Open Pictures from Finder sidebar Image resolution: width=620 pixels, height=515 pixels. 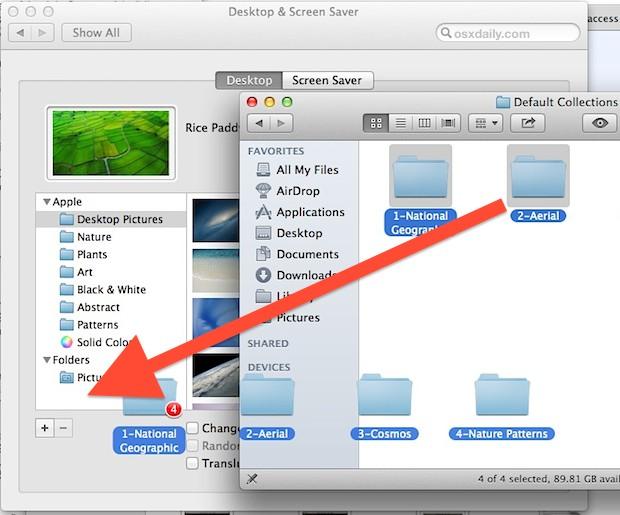click(x=297, y=318)
